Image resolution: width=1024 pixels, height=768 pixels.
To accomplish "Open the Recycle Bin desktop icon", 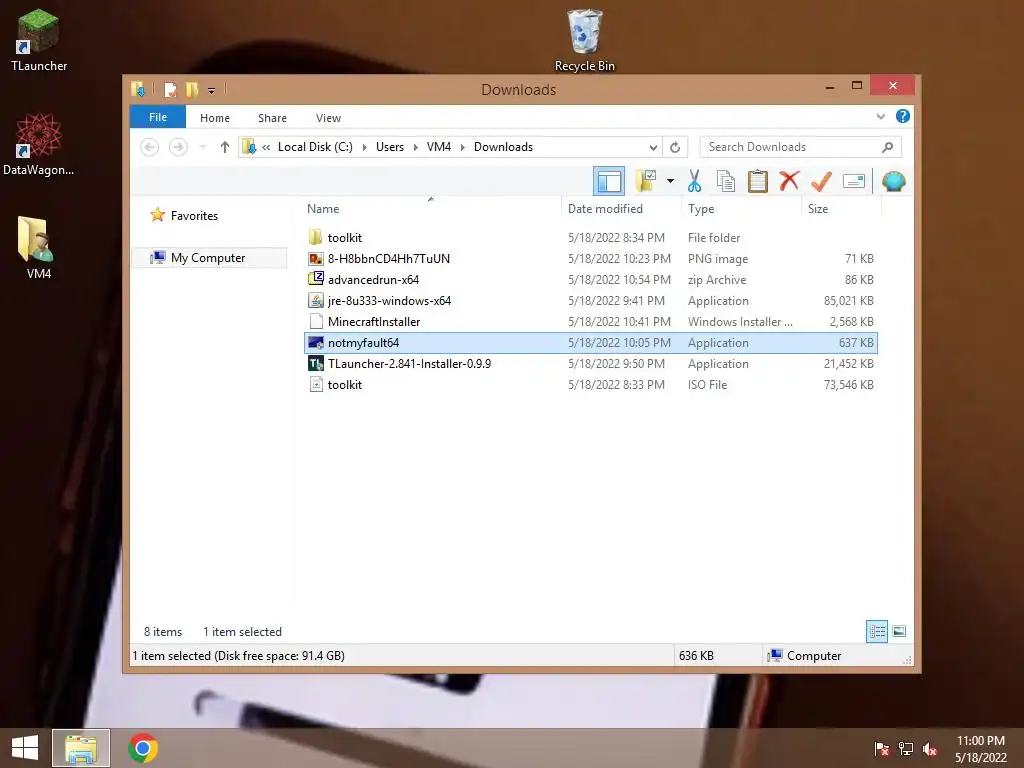I will click(584, 40).
